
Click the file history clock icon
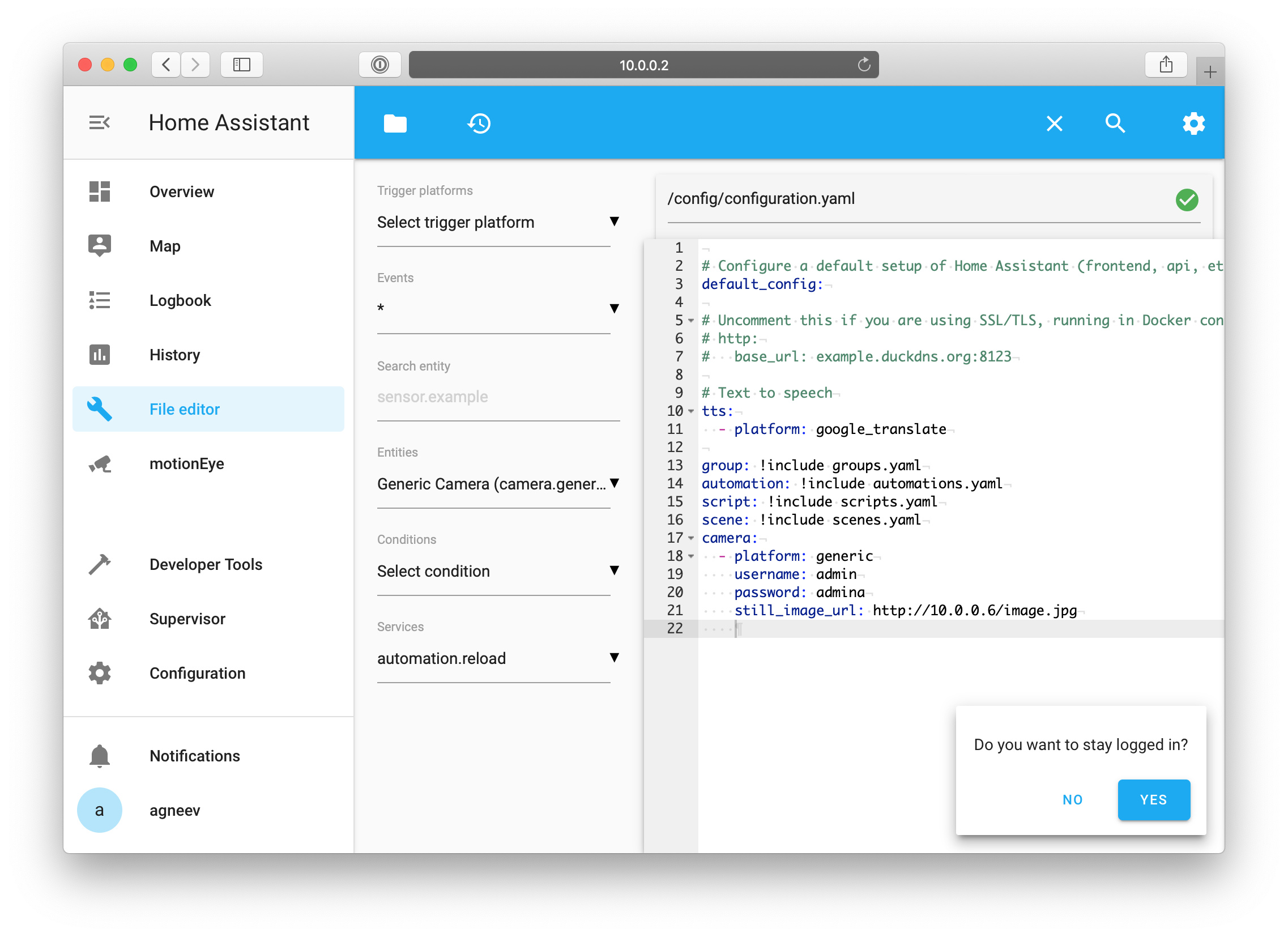click(x=479, y=123)
